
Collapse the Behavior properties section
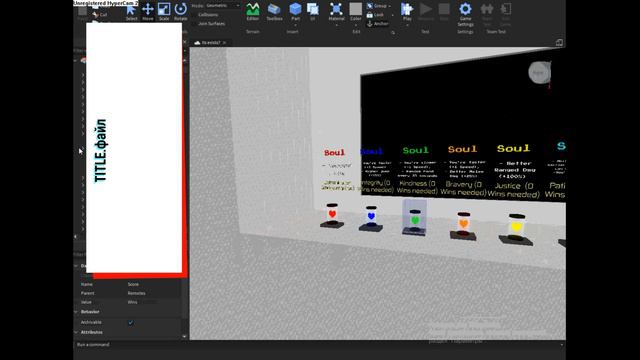click(x=76, y=312)
